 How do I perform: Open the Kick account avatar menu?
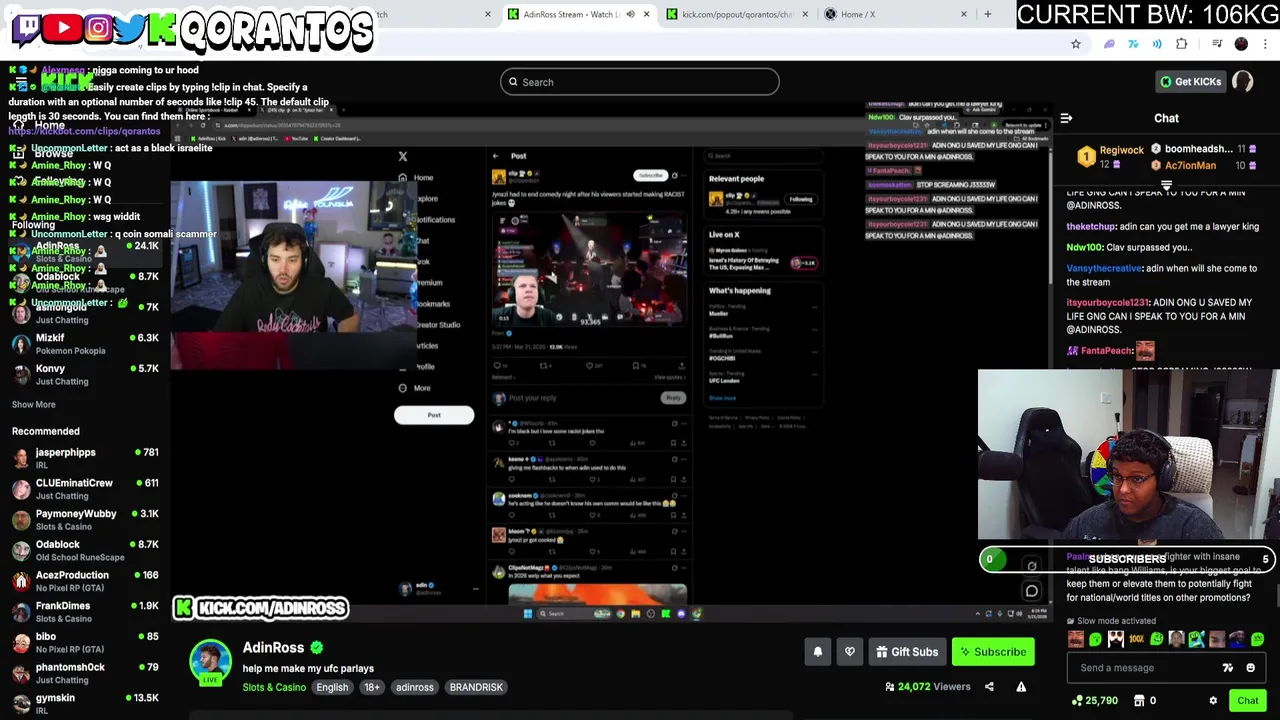pos(1243,82)
